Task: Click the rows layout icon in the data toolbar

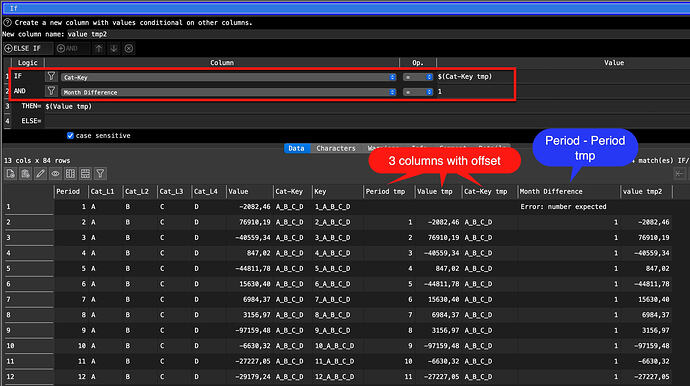Action: [x=85, y=174]
